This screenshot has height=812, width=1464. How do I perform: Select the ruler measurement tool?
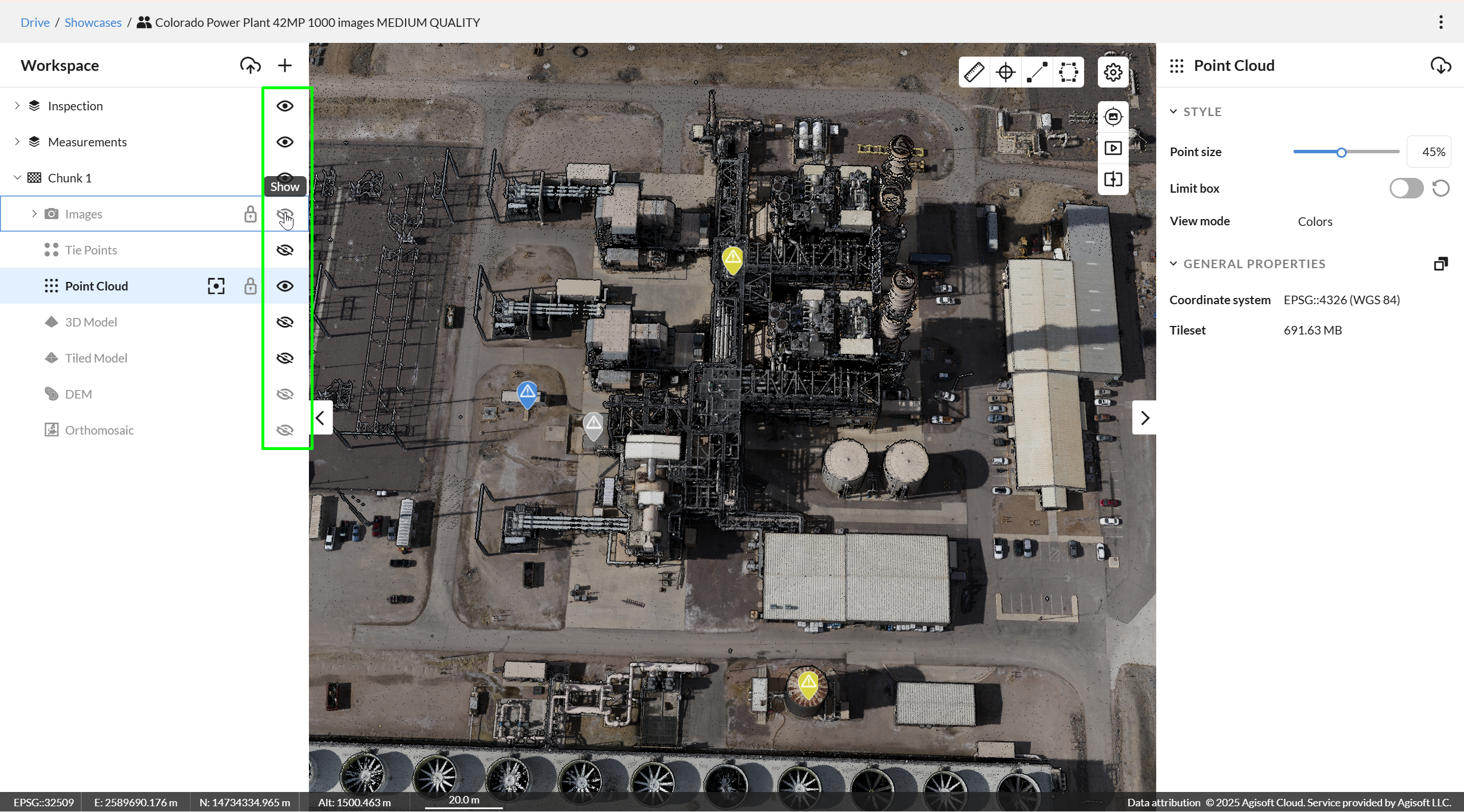pos(974,73)
